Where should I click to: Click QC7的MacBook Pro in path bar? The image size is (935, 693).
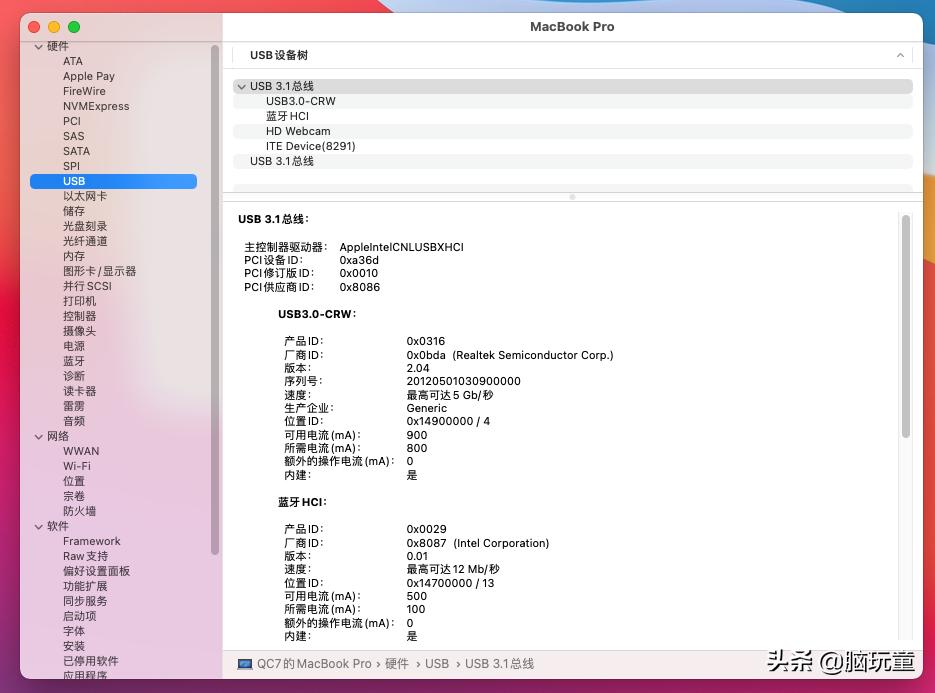314,664
